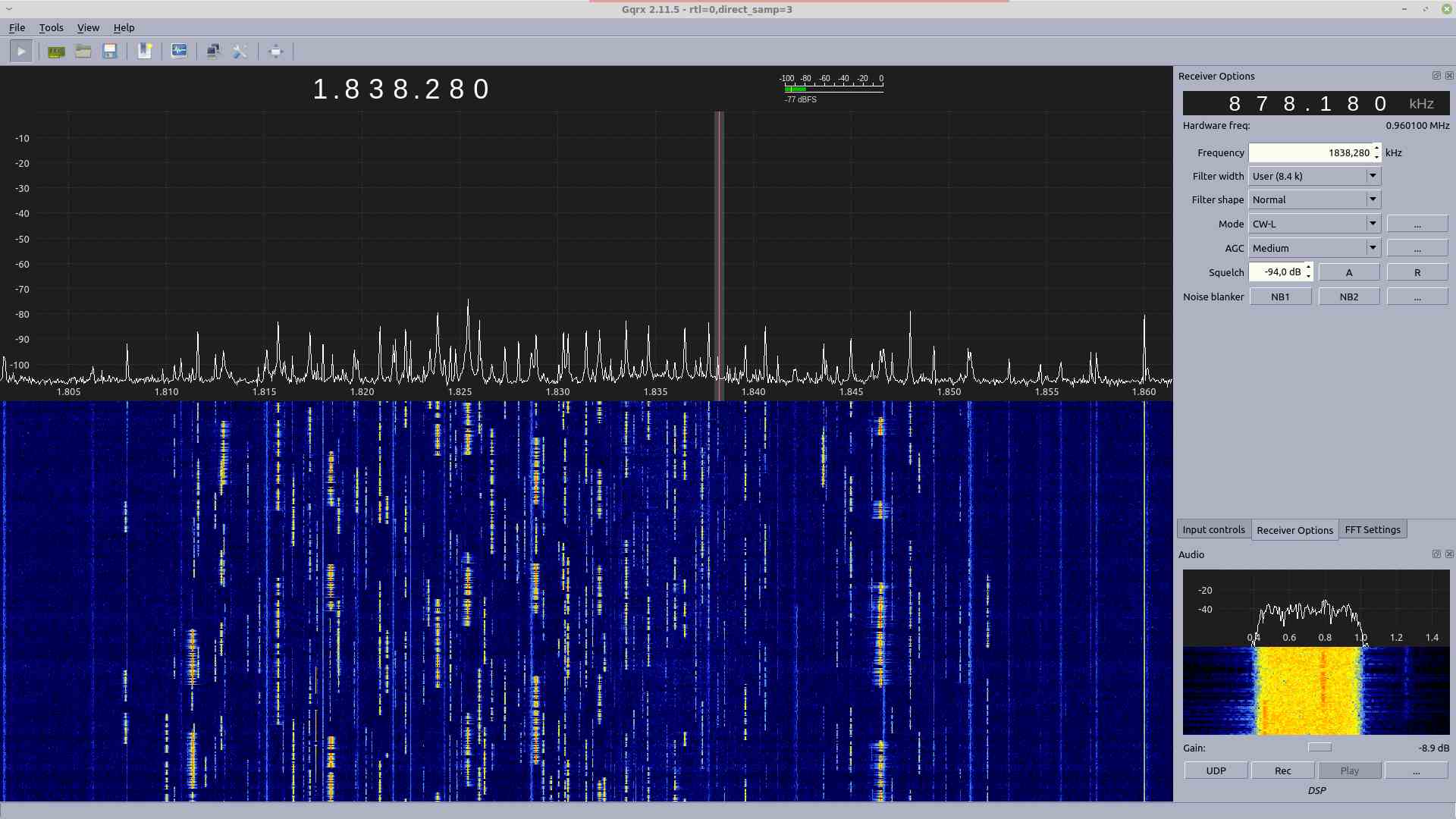Click the Frequency kHz input field
Screen dimensions: 1456x819
click(1310, 152)
